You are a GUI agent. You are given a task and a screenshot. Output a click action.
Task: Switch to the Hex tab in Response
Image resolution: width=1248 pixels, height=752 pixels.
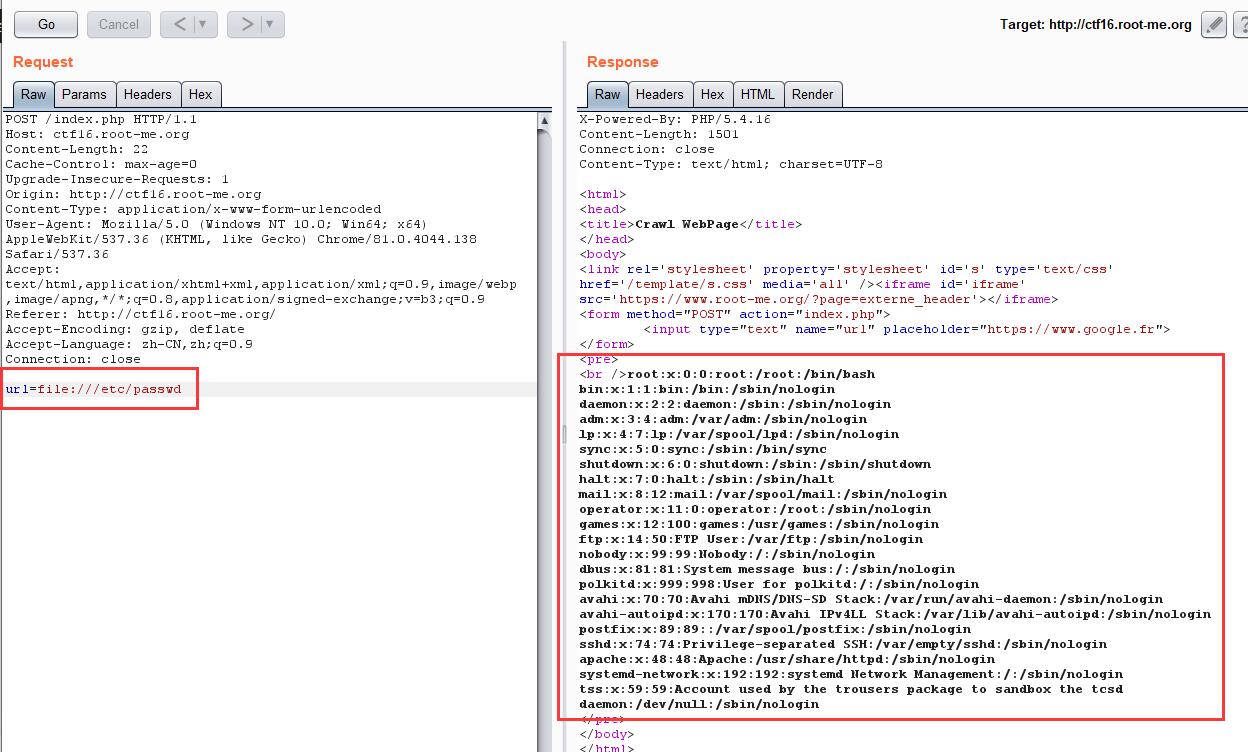click(x=712, y=94)
